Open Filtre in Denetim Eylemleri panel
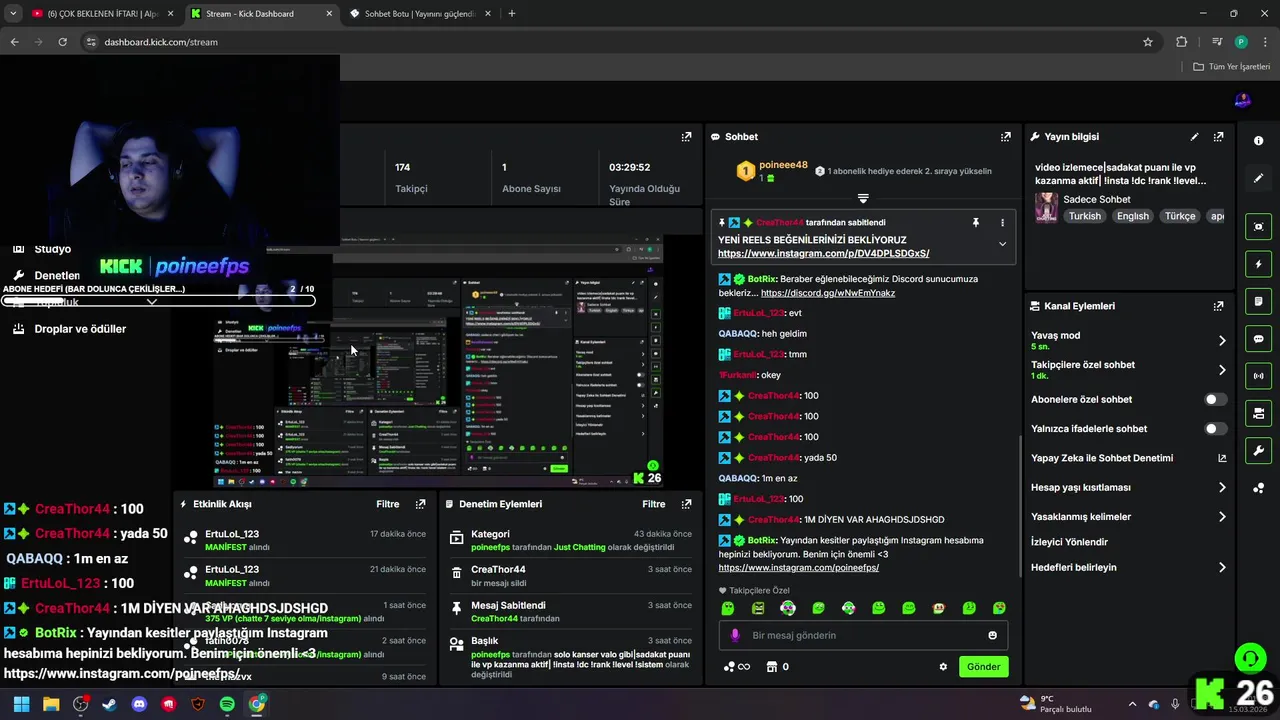The width and height of the screenshot is (1280, 720). pos(654,504)
